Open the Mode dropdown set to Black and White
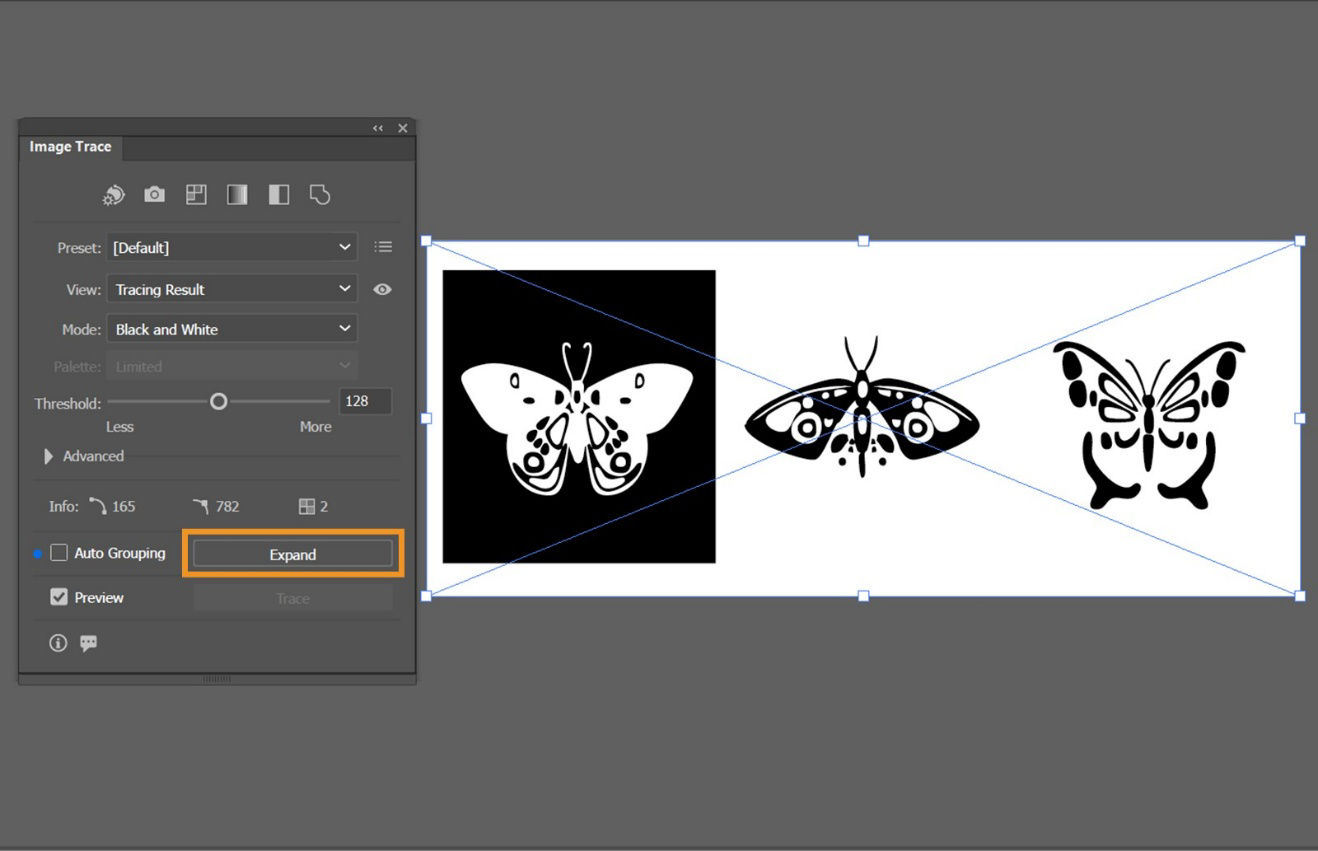The width and height of the screenshot is (1318, 851). (x=232, y=328)
